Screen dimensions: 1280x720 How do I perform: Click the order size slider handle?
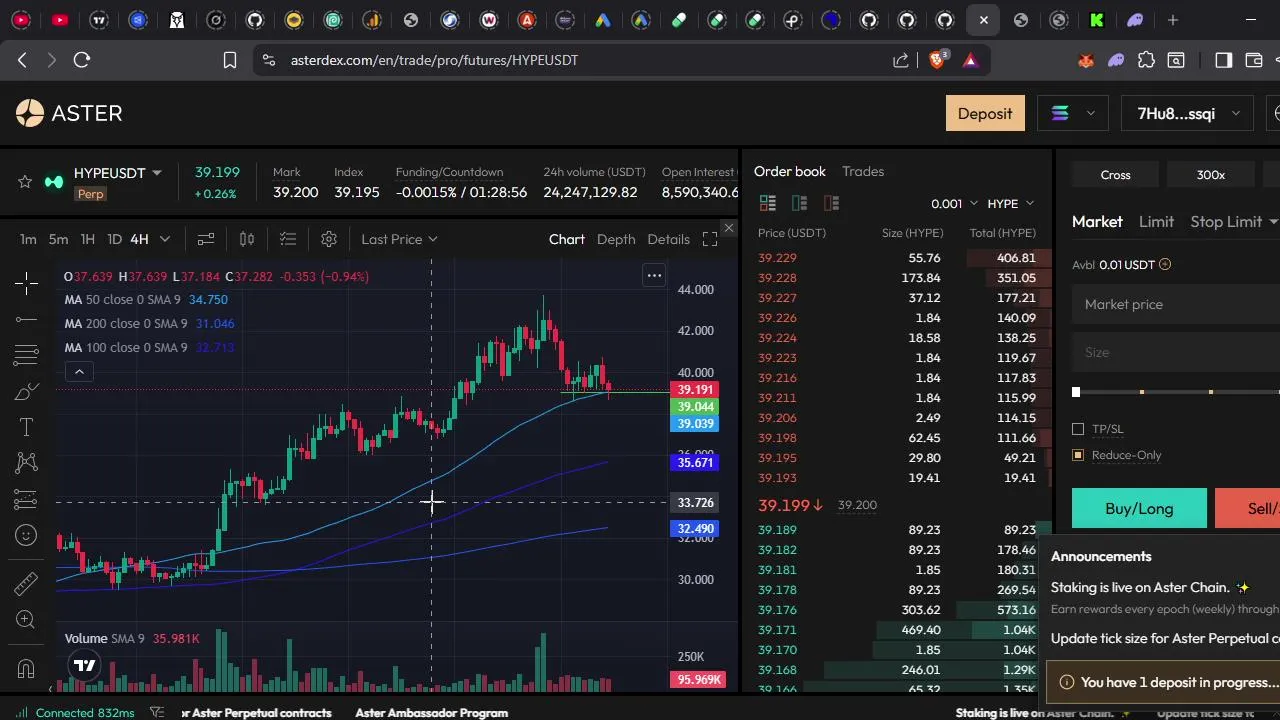click(x=1076, y=392)
